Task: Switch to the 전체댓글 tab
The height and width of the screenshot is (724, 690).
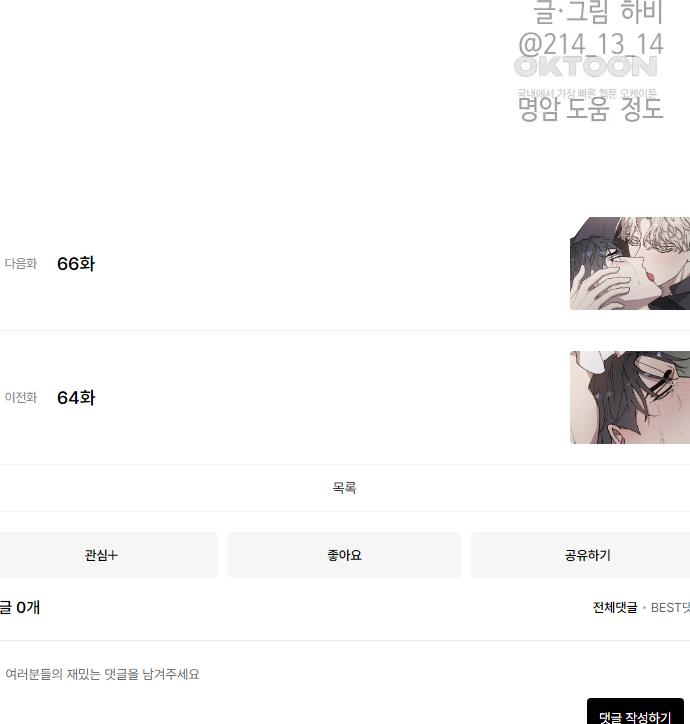Action: pos(615,607)
